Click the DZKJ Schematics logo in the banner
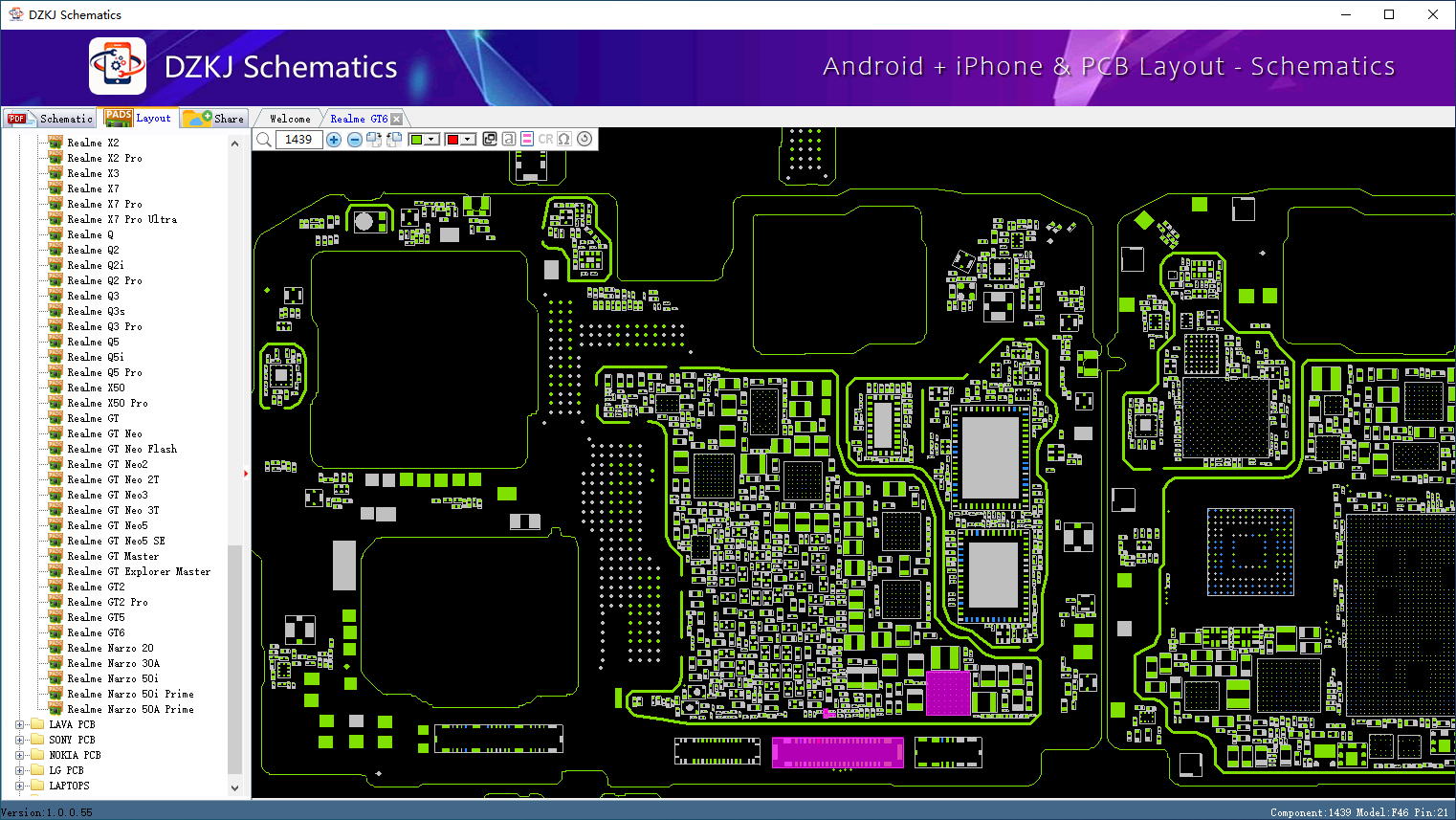Viewport: 1456px width, 820px height. 118,66
